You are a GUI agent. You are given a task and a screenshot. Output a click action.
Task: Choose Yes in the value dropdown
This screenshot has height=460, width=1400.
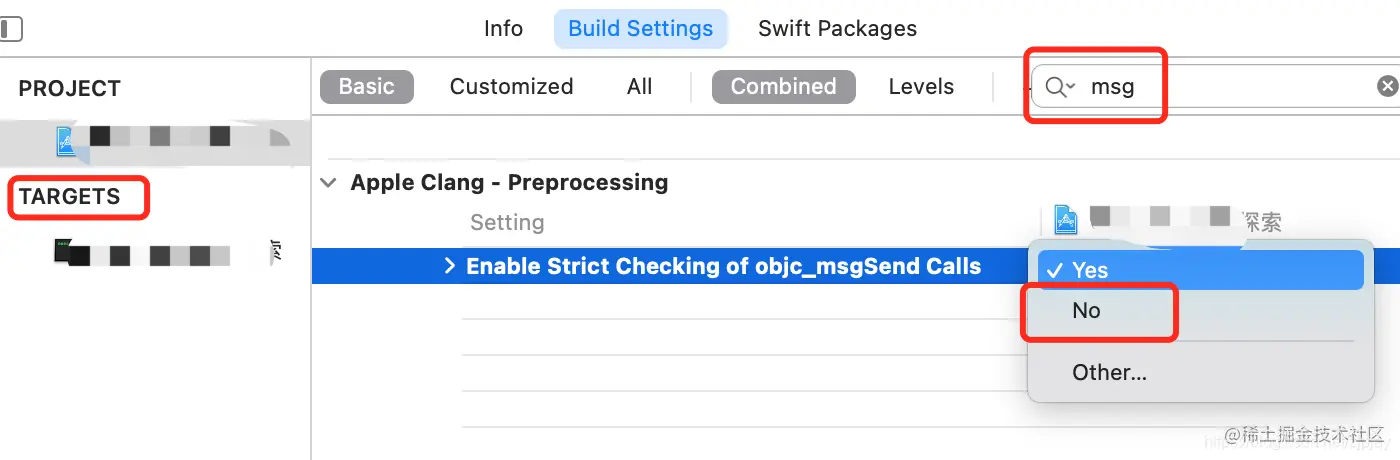(1090, 270)
